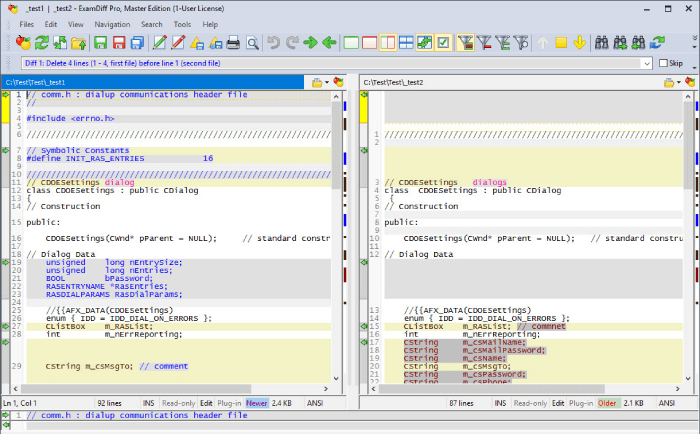700x434 pixels.
Task: Edit second file with red pencil
Action: click(178, 43)
